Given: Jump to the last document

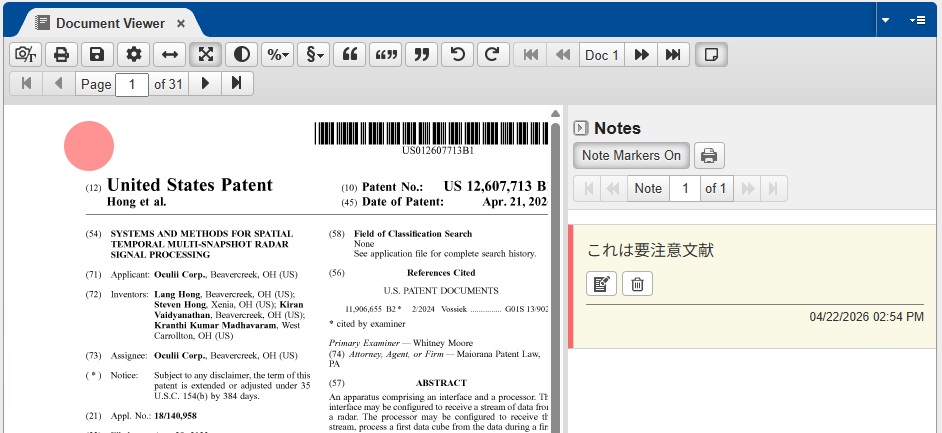Looking at the screenshot, I should point(674,55).
